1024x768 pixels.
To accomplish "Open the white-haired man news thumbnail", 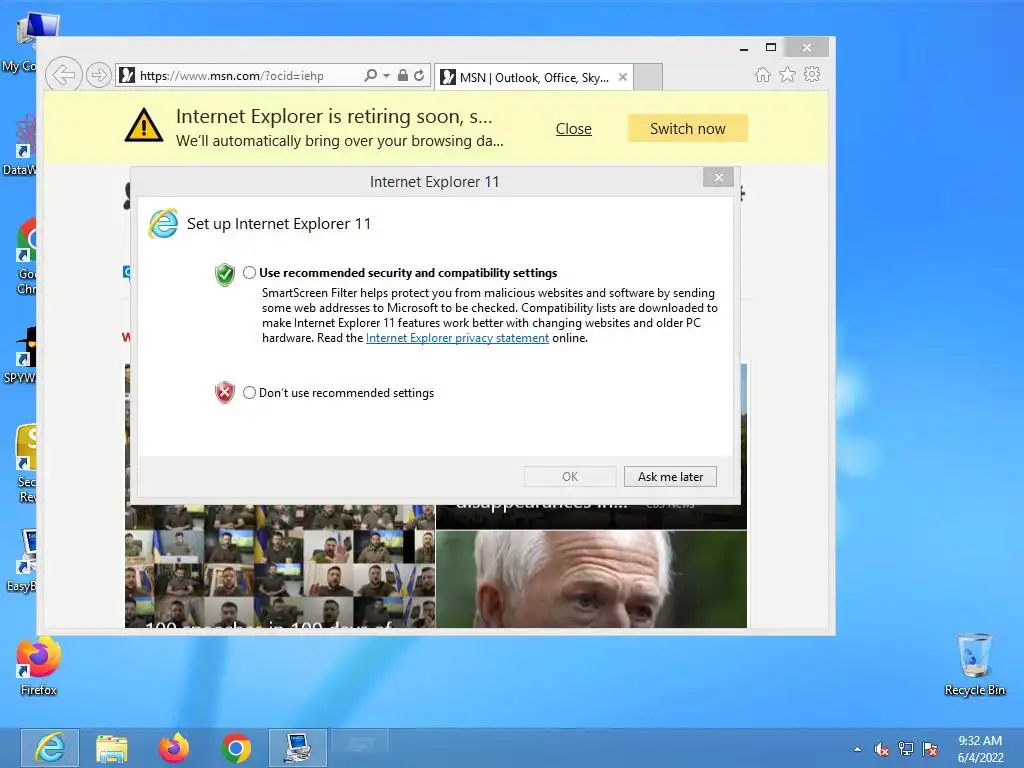I will [x=591, y=579].
